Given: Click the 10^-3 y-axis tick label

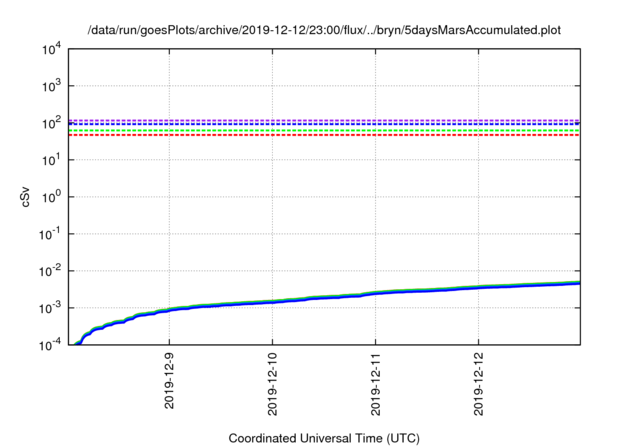Looking at the screenshot, I should pyautogui.click(x=50, y=308).
